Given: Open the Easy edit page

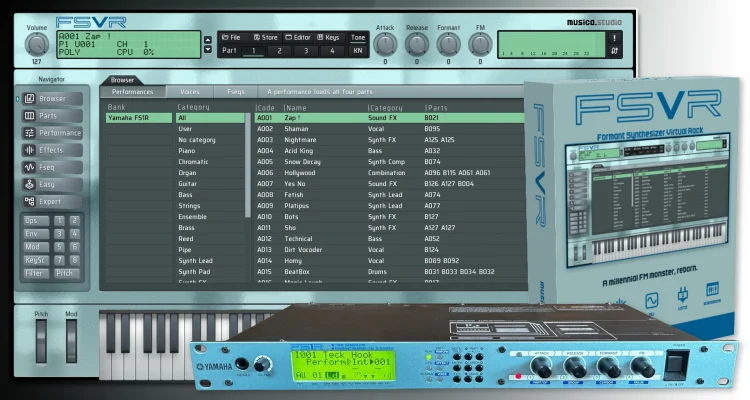Looking at the screenshot, I should coord(52,185).
